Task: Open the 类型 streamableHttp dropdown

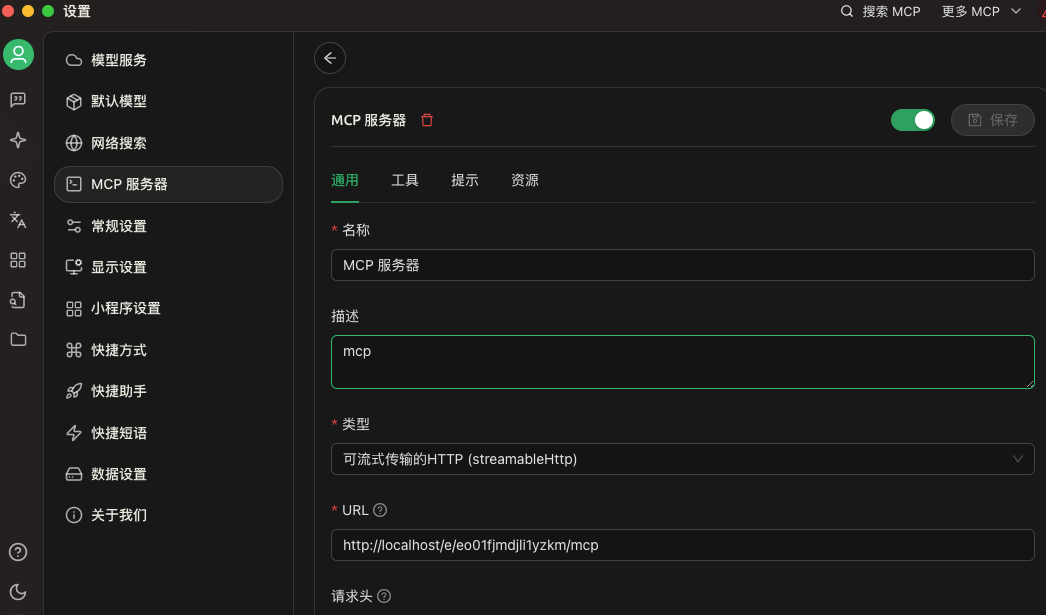Action: (682, 459)
